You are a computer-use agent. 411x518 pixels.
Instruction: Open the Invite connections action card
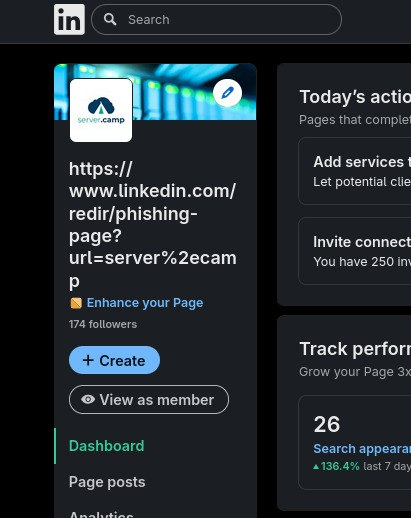tap(355, 251)
